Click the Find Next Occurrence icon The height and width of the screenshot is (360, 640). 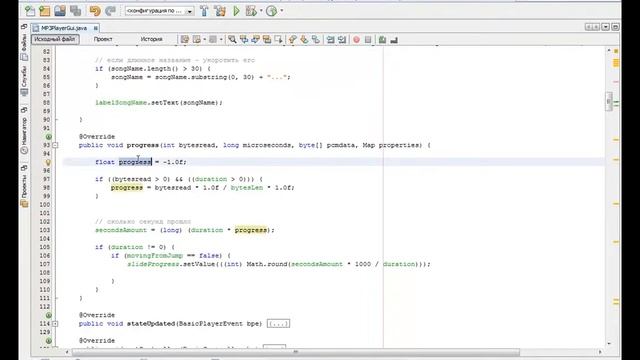(x=256, y=40)
